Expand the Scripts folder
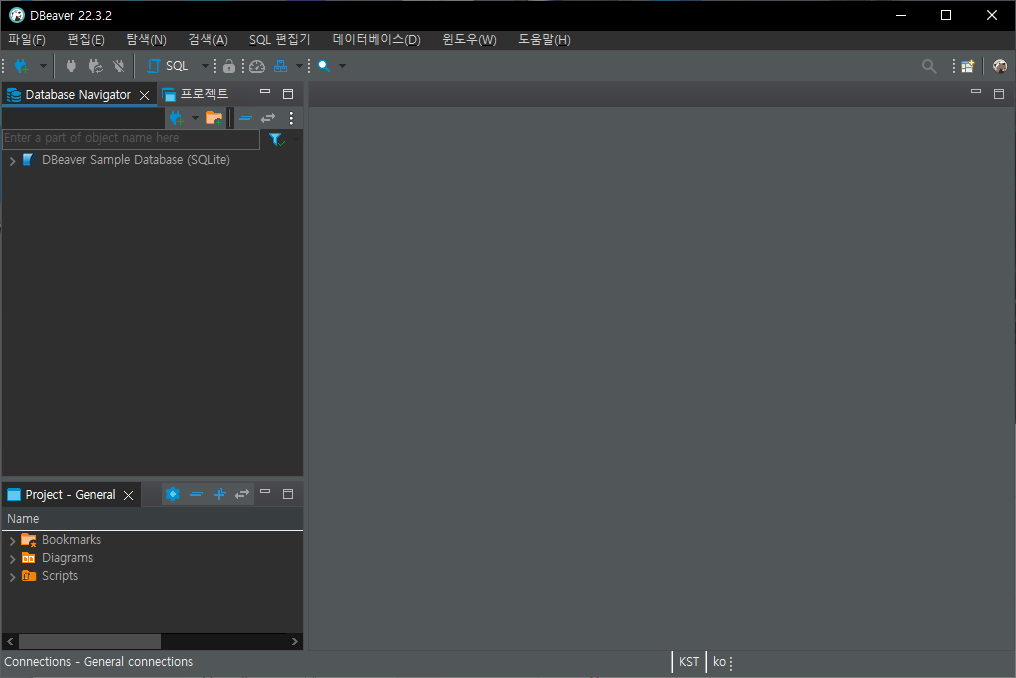 [x=12, y=577]
